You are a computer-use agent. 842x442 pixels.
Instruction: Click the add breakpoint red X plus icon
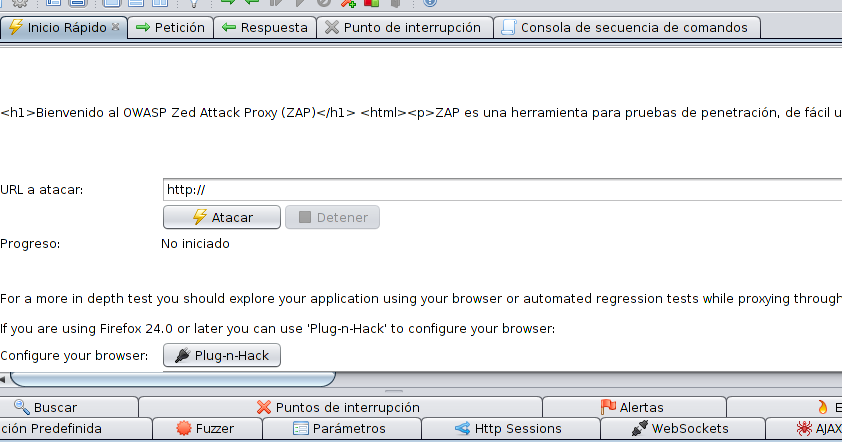tap(349, 3)
